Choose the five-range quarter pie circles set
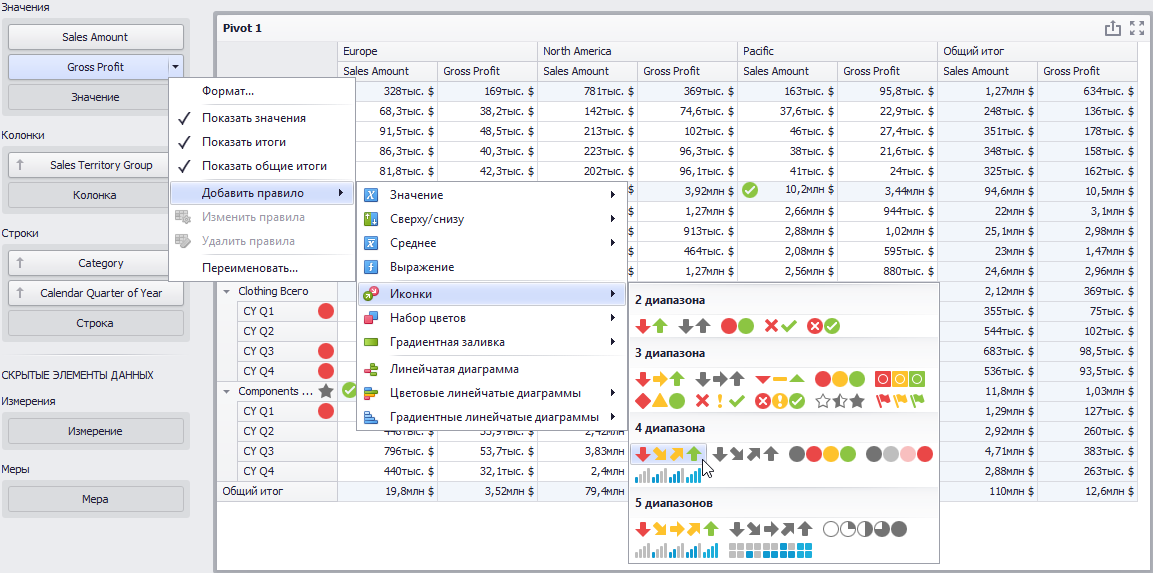This screenshot has height=573, width=1153. tap(864, 529)
